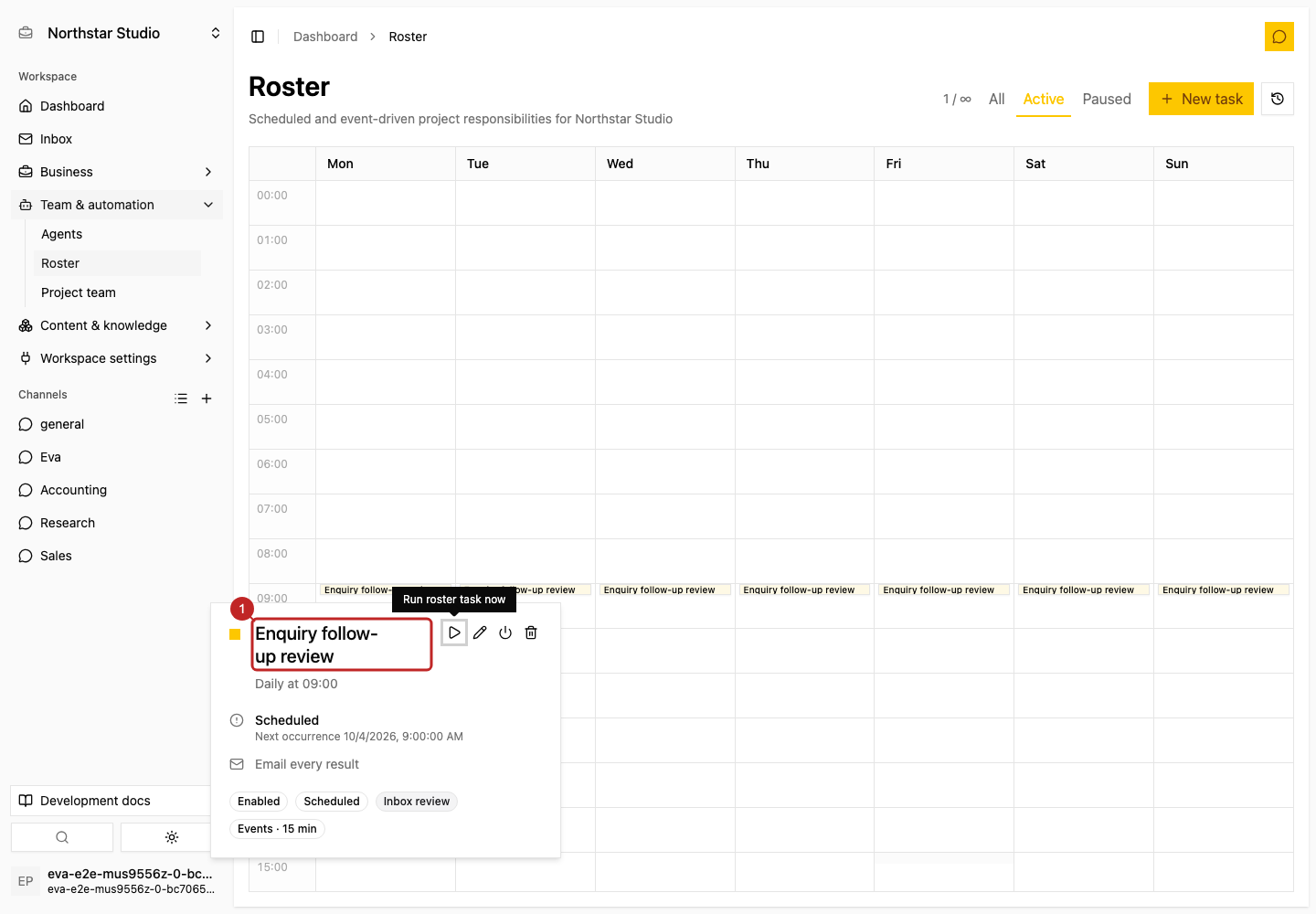The width and height of the screenshot is (1316, 914).
Task: Select Agents in the sidebar
Action: coord(117,234)
